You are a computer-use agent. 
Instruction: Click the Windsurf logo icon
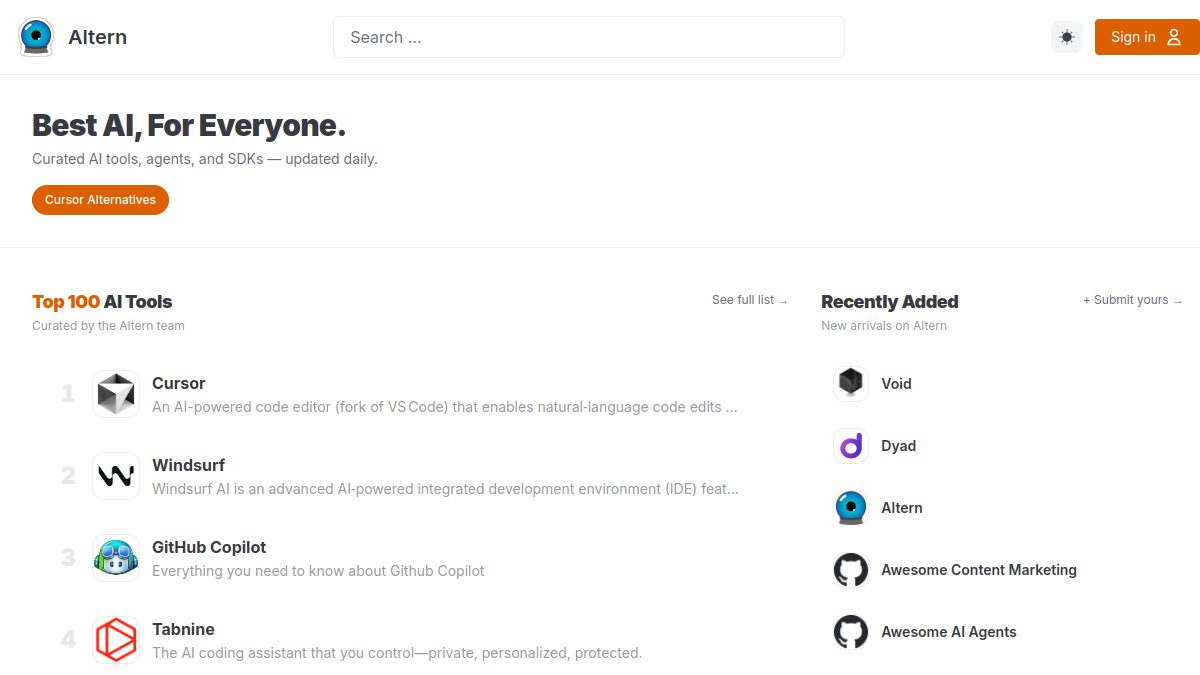coord(116,476)
